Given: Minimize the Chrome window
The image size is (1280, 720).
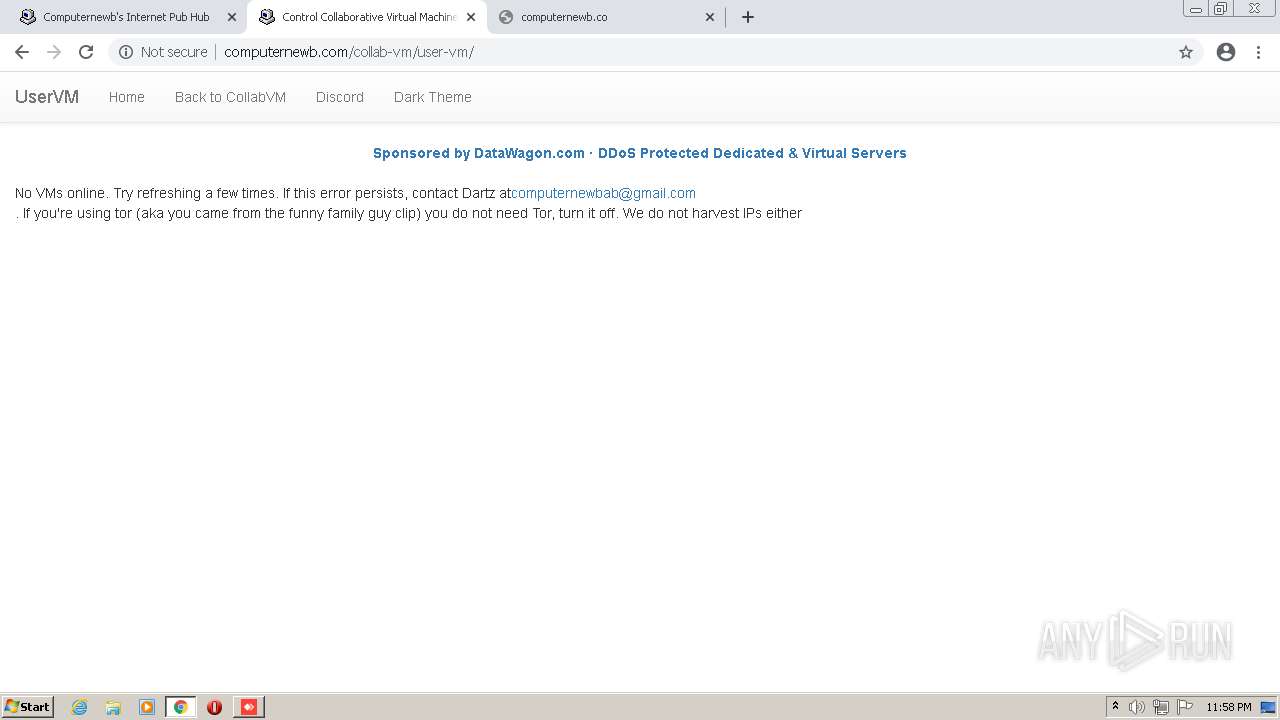Looking at the screenshot, I should (1196, 8).
